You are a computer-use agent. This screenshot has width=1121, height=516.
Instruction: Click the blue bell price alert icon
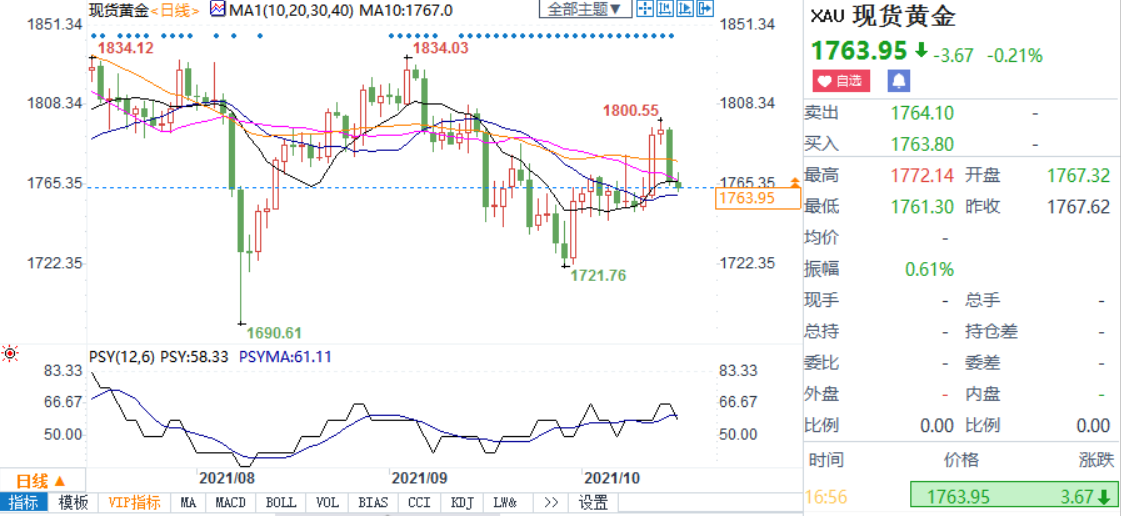pos(900,81)
